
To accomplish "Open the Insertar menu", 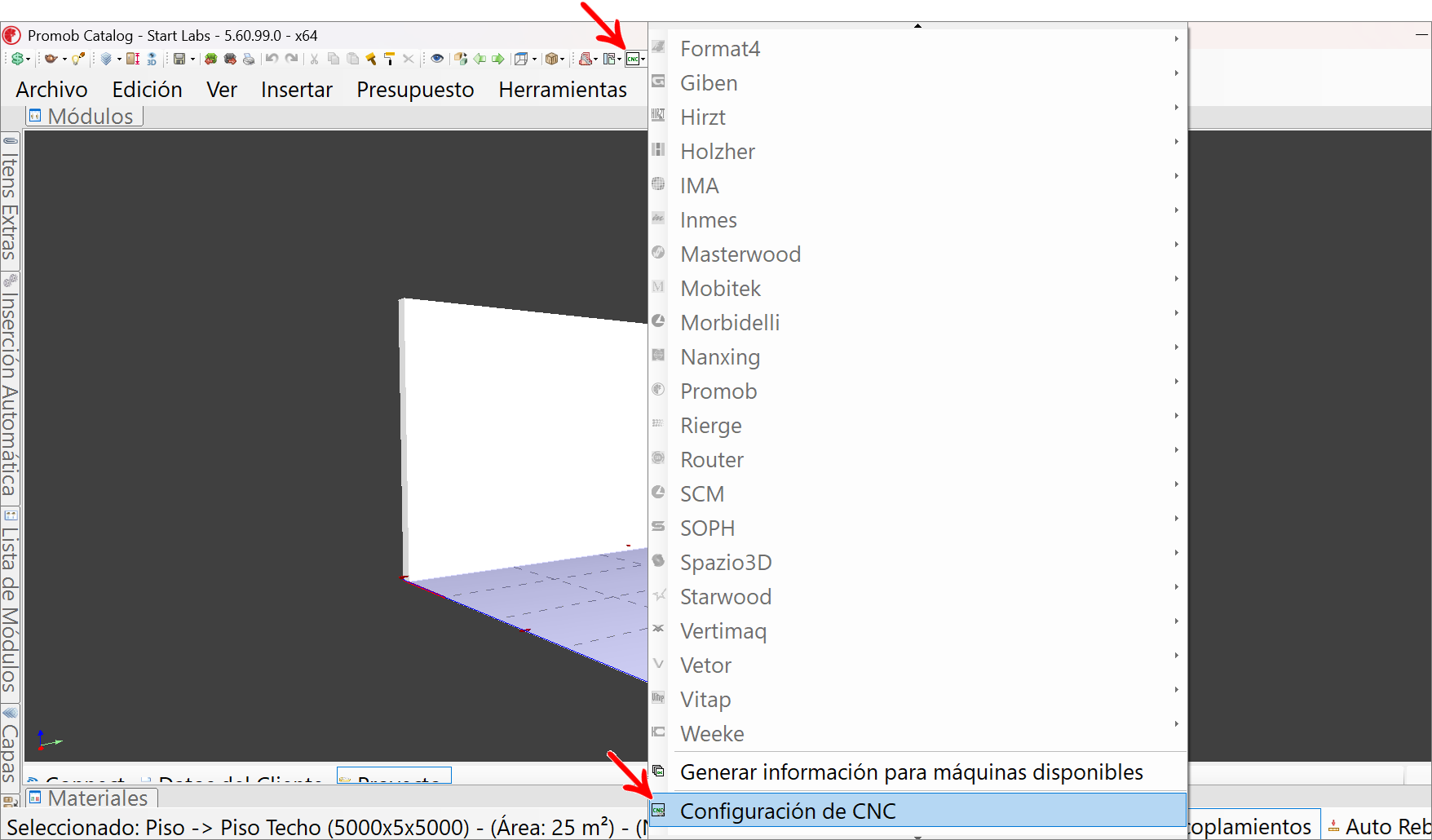I will point(297,90).
